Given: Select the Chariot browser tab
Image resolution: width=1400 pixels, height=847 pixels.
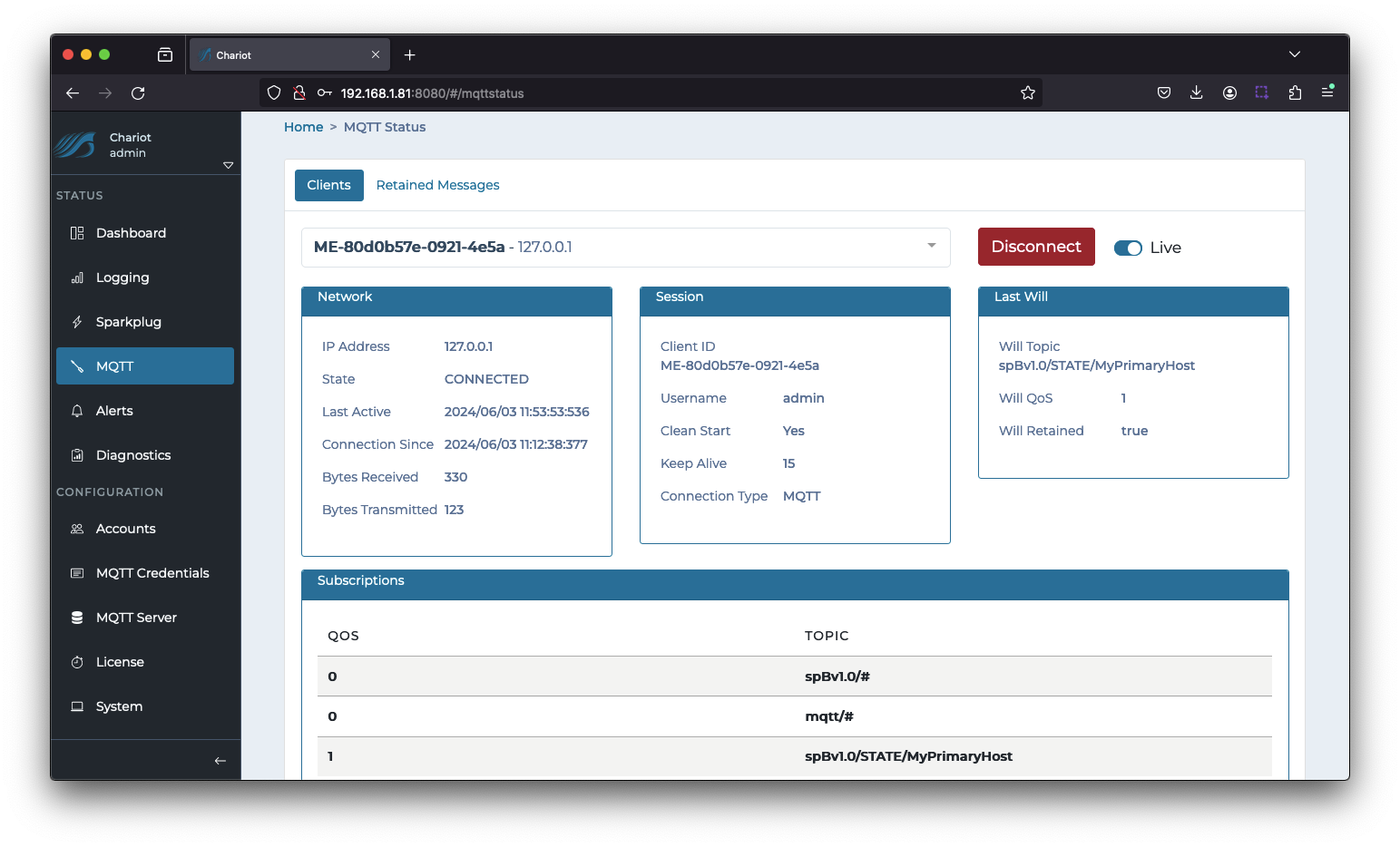Looking at the screenshot, I should tap(290, 54).
